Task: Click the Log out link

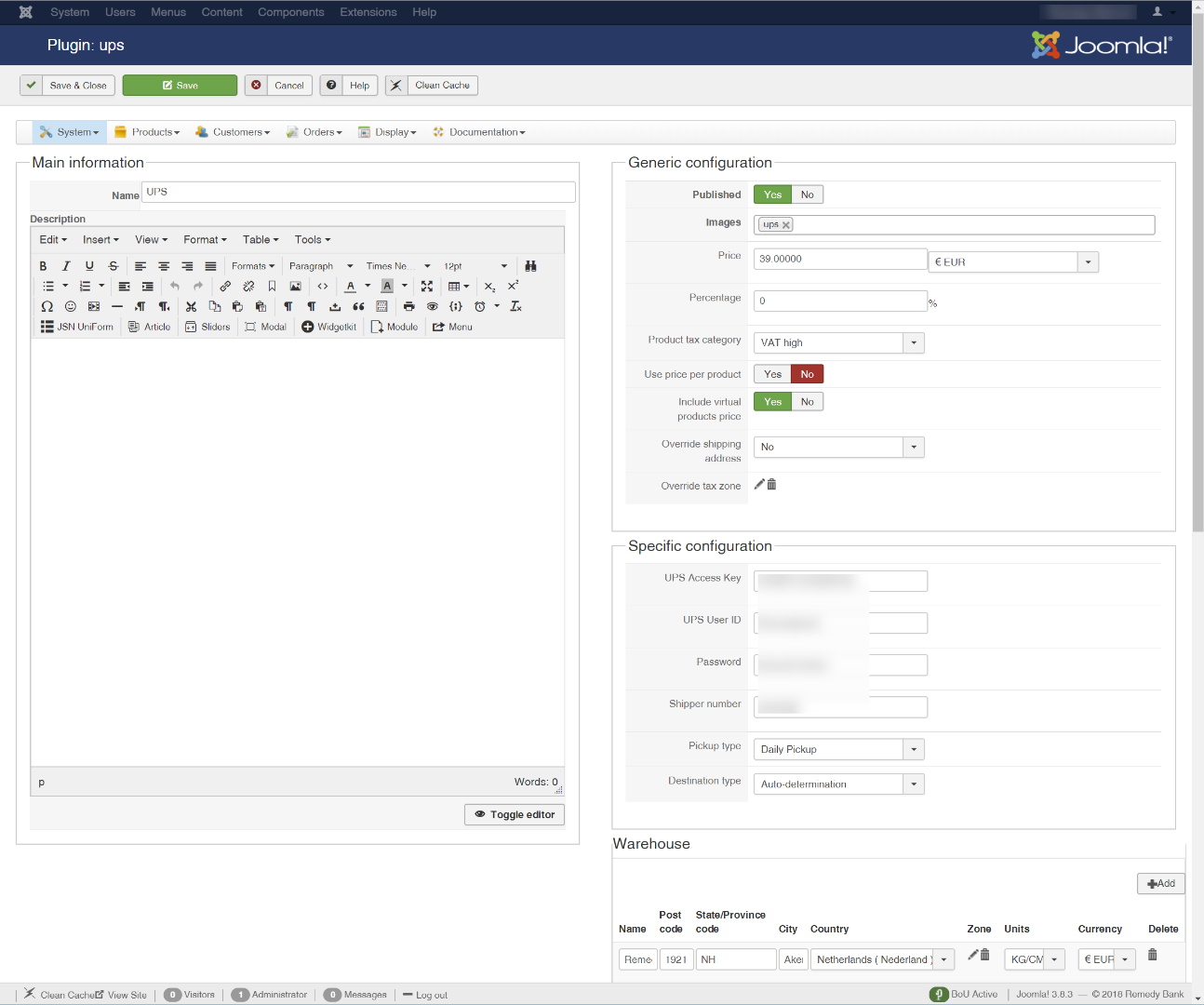Action: coord(425,995)
